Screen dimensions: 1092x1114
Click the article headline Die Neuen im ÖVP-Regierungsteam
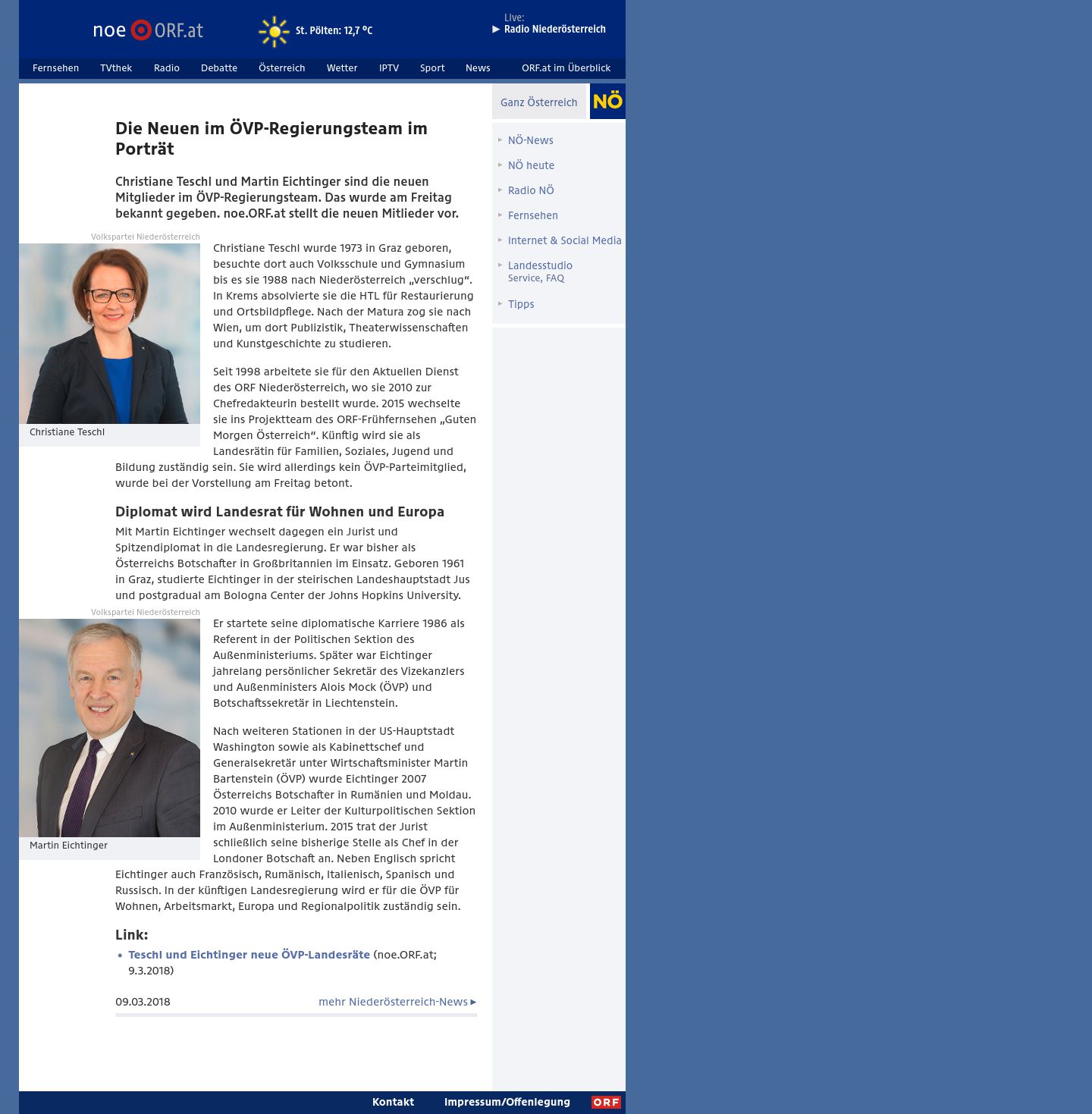pyautogui.click(x=271, y=139)
